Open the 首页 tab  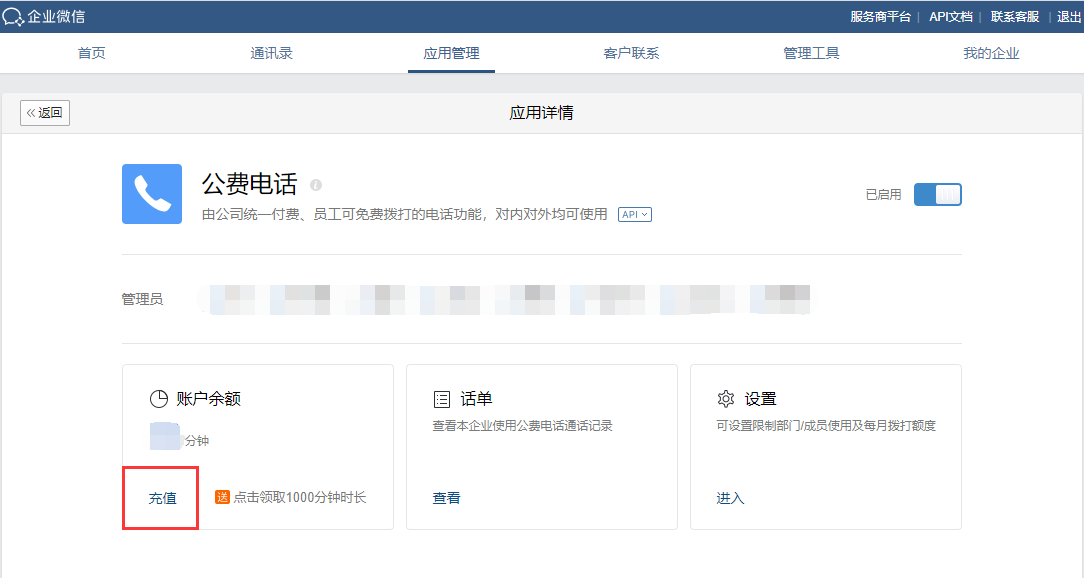tap(92, 53)
